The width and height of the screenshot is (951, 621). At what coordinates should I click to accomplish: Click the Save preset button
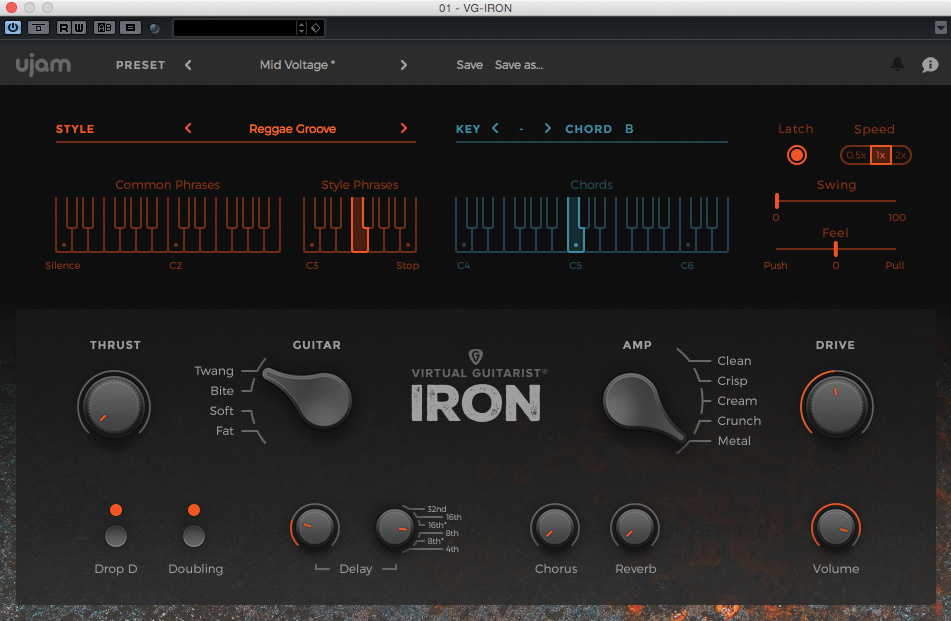(469, 65)
